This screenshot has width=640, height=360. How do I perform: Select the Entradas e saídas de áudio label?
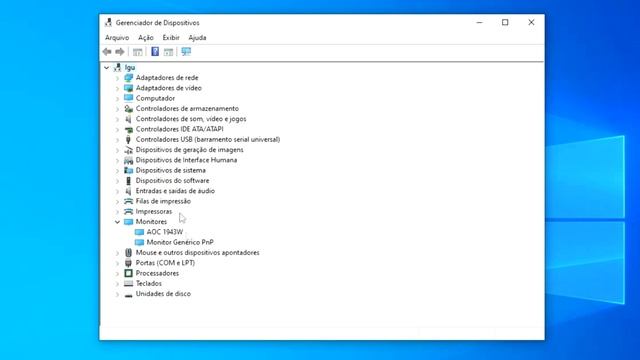click(175, 191)
